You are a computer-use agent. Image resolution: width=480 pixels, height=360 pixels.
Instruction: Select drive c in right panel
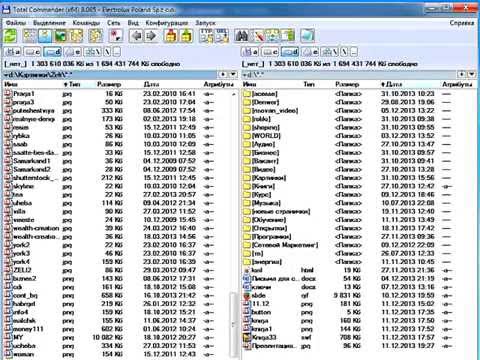270,52
